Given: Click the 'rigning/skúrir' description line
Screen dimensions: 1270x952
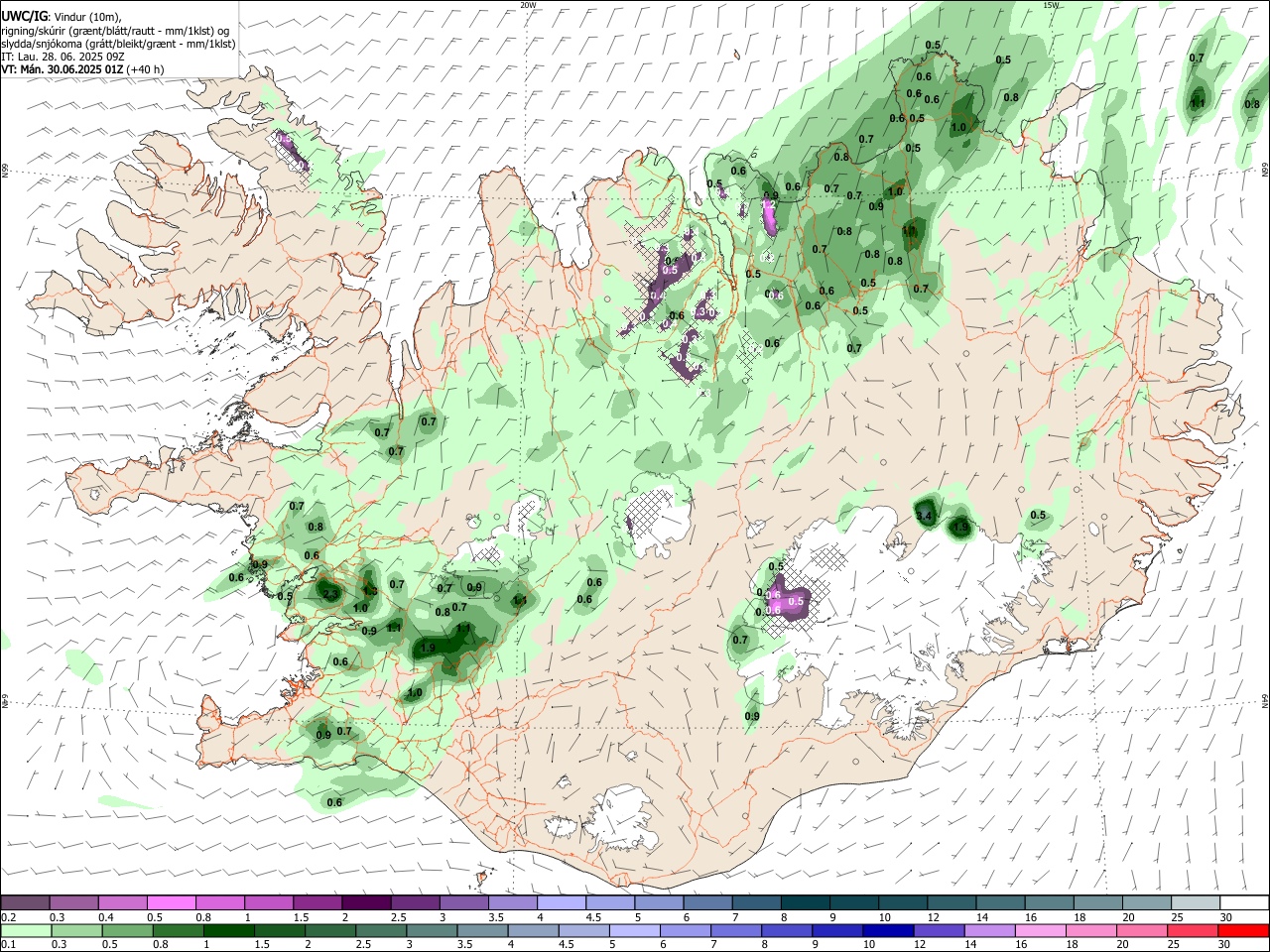Looking at the screenshot, I should click(x=115, y=31).
